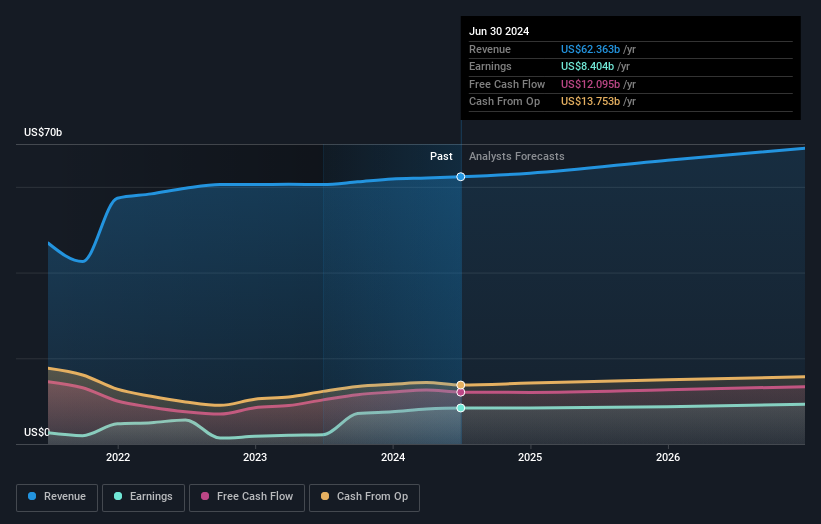Click the orange Cash From Op legend dot
This screenshot has width=821, height=524.
(325, 496)
